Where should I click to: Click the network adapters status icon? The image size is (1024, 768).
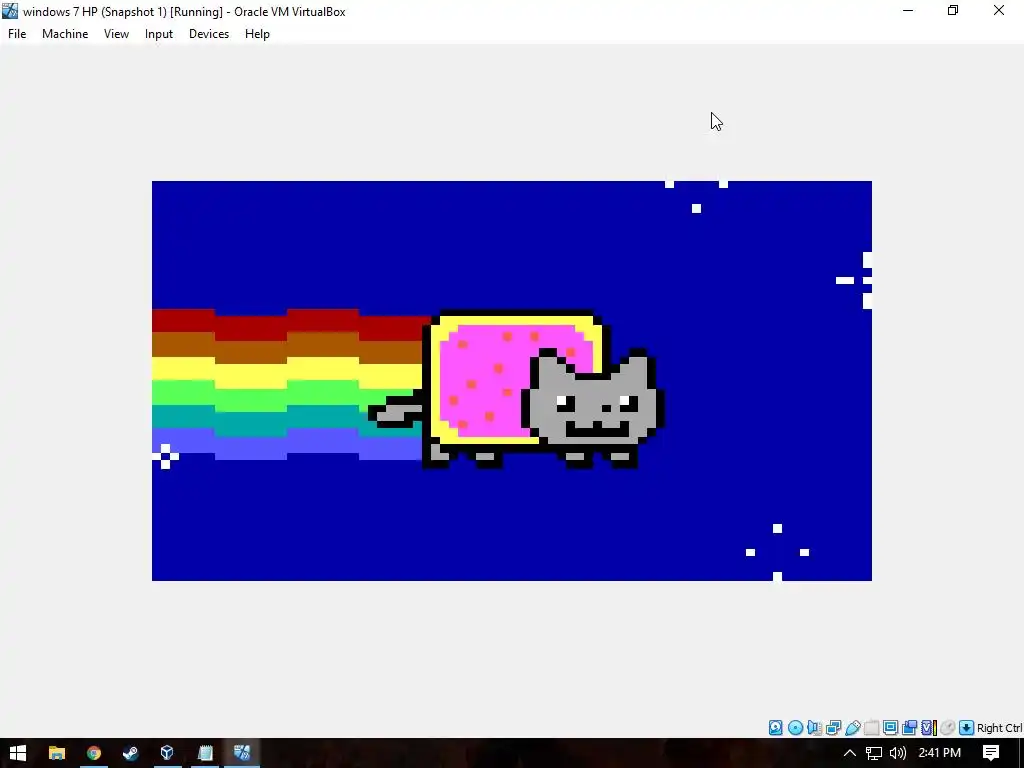[833, 728]
